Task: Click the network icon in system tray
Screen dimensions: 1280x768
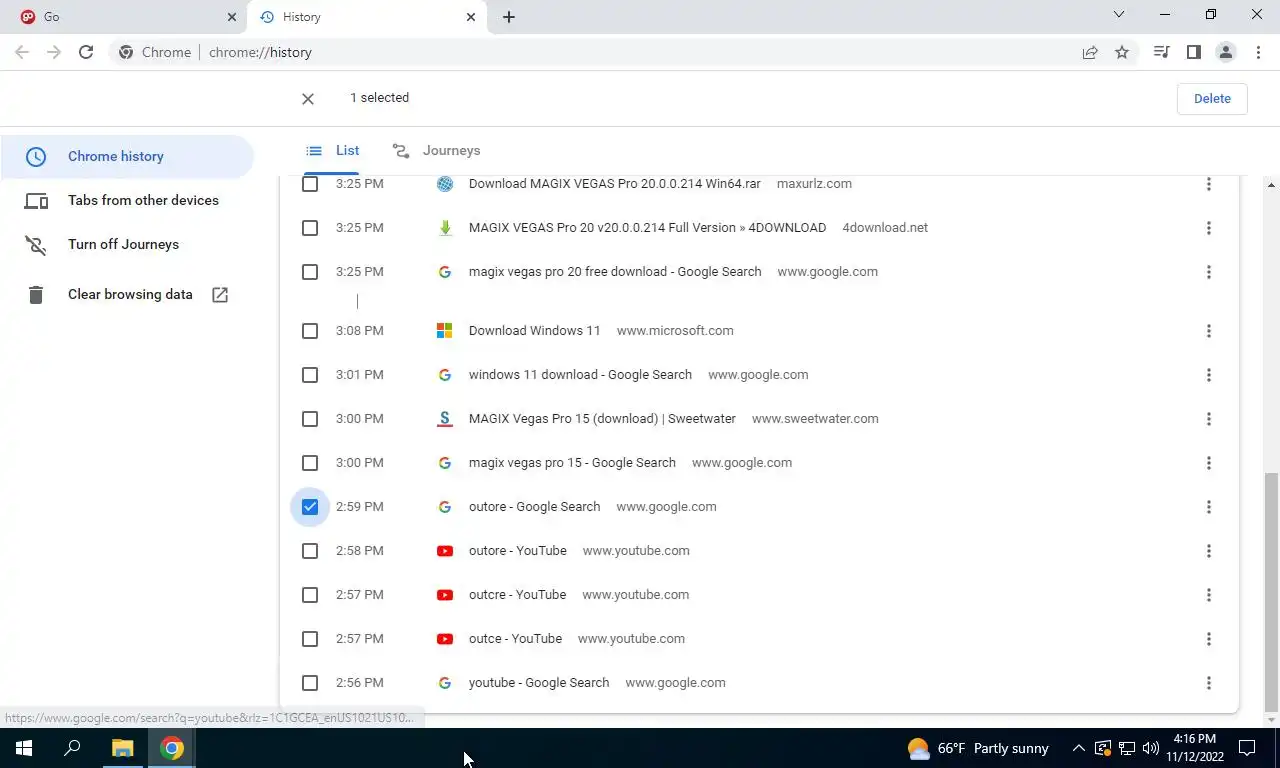Action: click(1127, 748)
